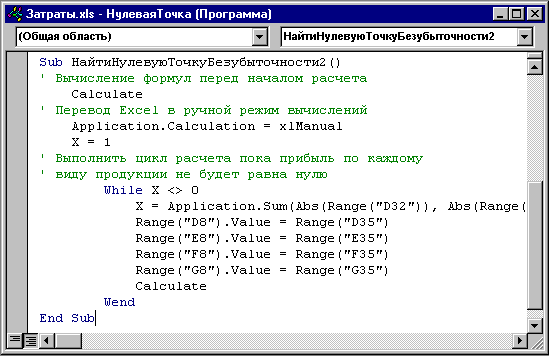The width and height of the screenshot is (550, 361).
Task: Click the gray margin indicator bar beside While line
Action: (x=17, y=190)
